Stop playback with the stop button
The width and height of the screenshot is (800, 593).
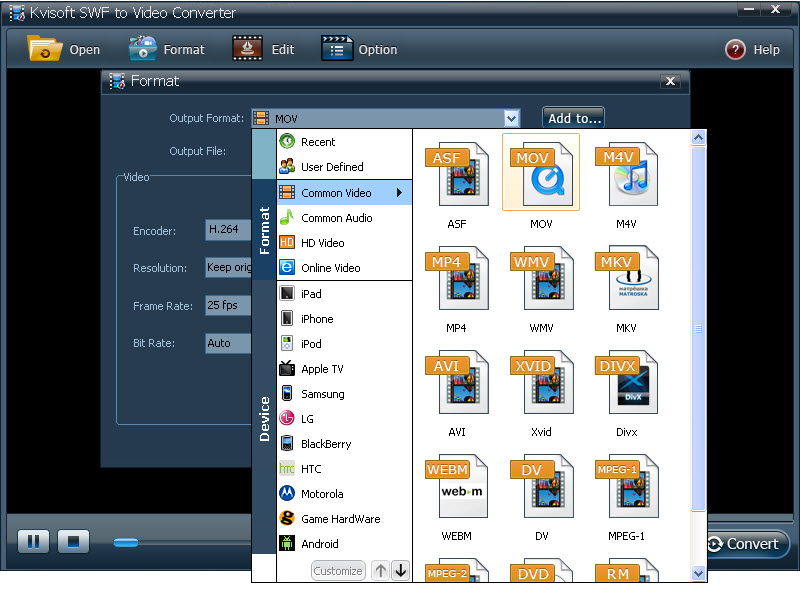(x=73, y=541)
